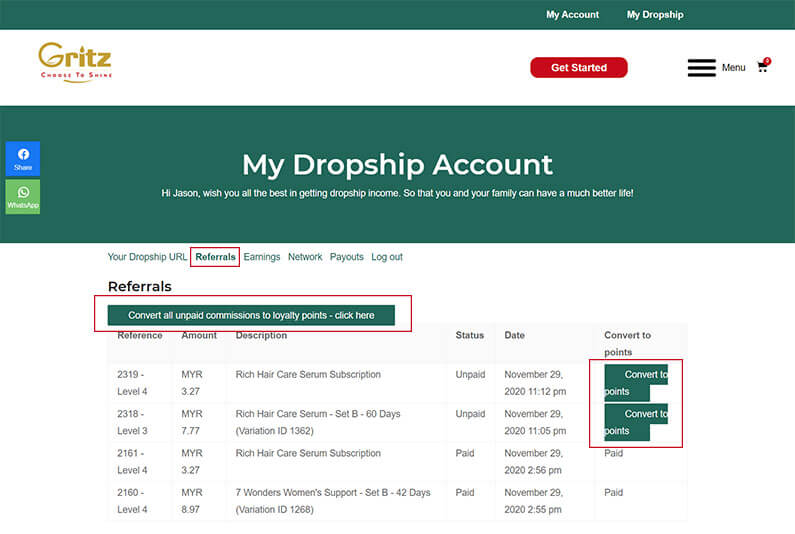The height and width of the screenshot is (534, 795).
Task: Click the Menu label
Action: pyautogui.click(x=733, y=67)
